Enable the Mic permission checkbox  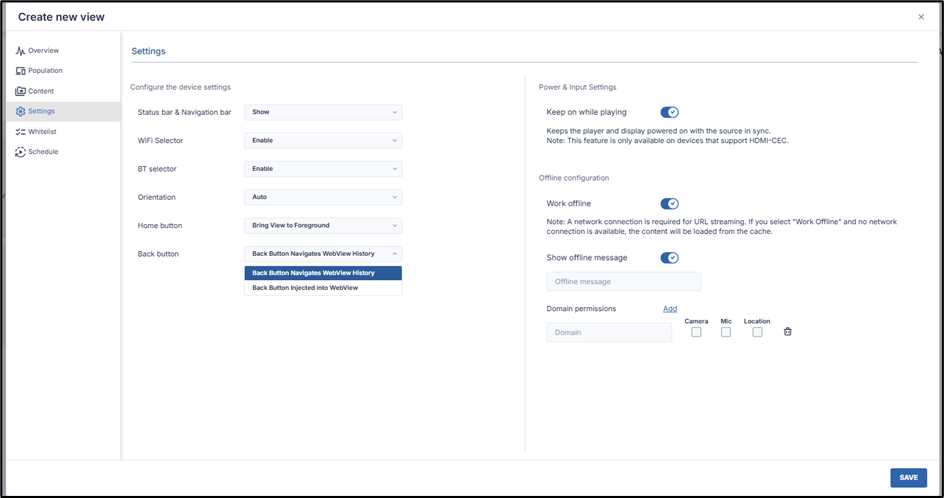click(726, 332)
